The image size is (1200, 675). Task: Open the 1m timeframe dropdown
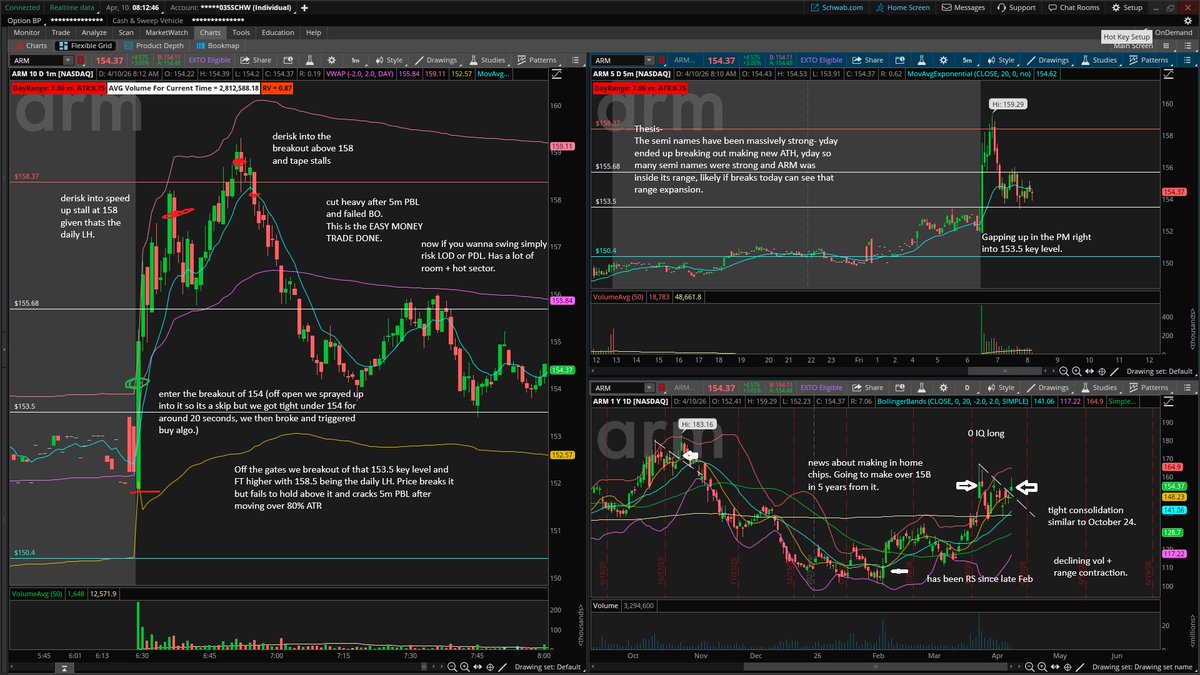click(x=357, y=60)
